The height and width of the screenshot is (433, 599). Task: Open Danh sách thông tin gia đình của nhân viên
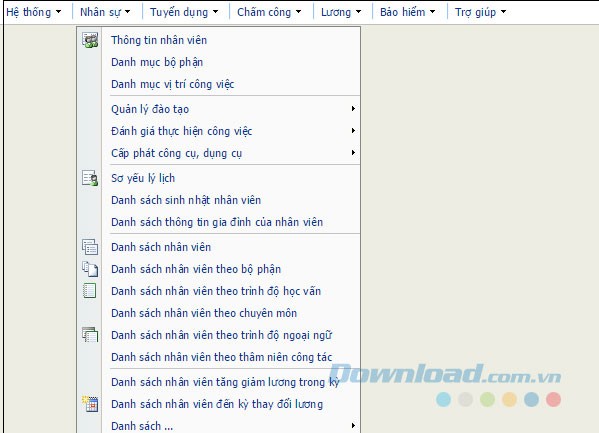pos(217,222)
